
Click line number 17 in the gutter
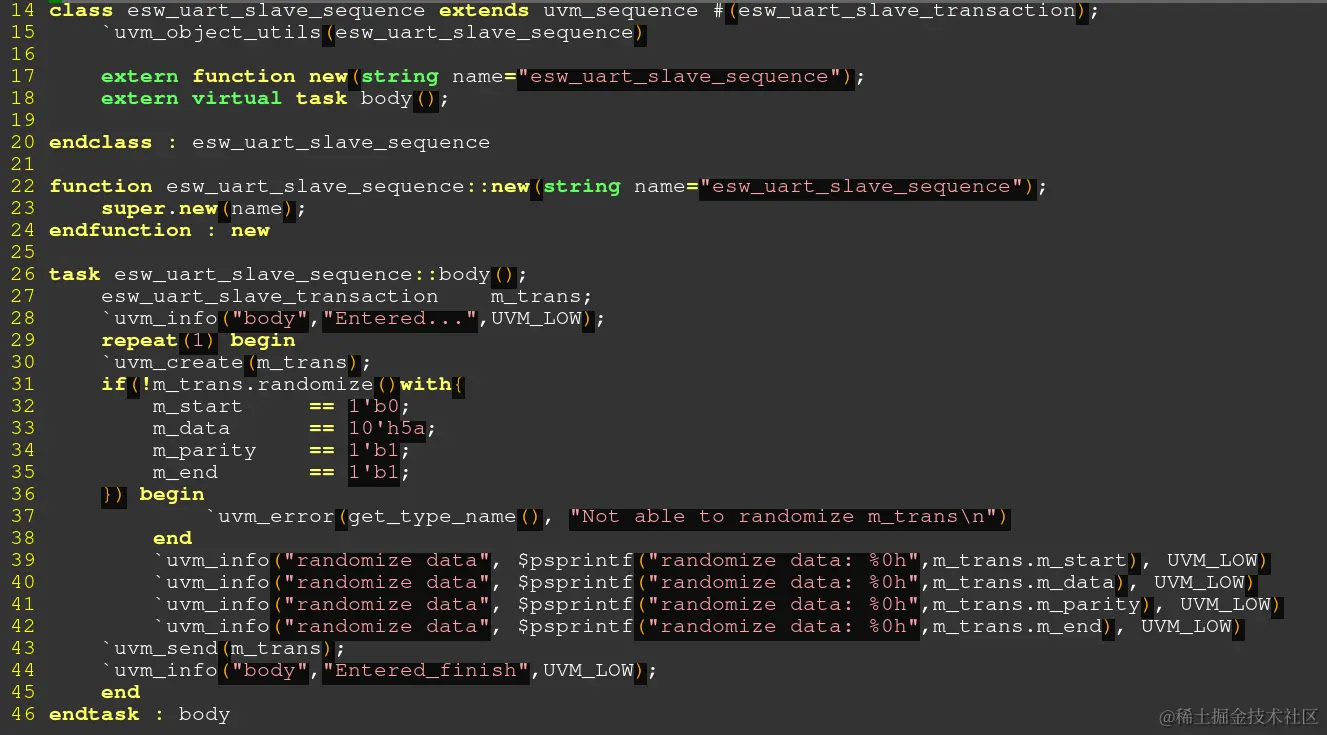(x=23, y=76)
